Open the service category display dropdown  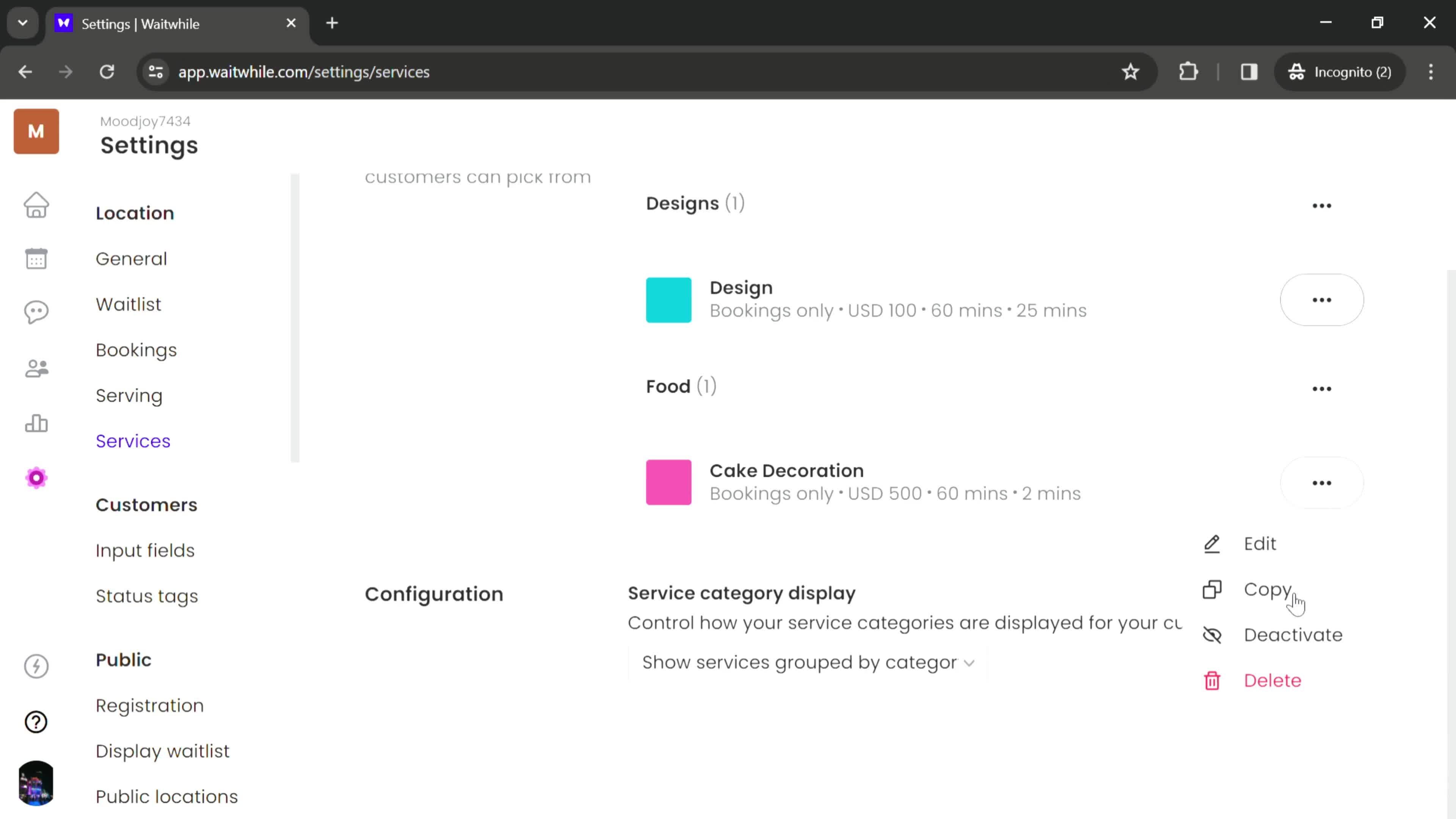tap(808, 662)
